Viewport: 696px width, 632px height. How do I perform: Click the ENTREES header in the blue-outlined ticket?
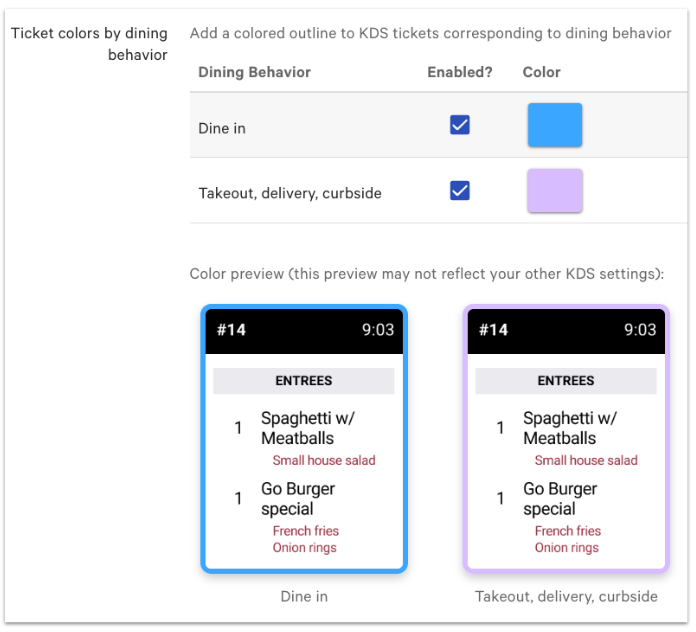tap(304, 381)
